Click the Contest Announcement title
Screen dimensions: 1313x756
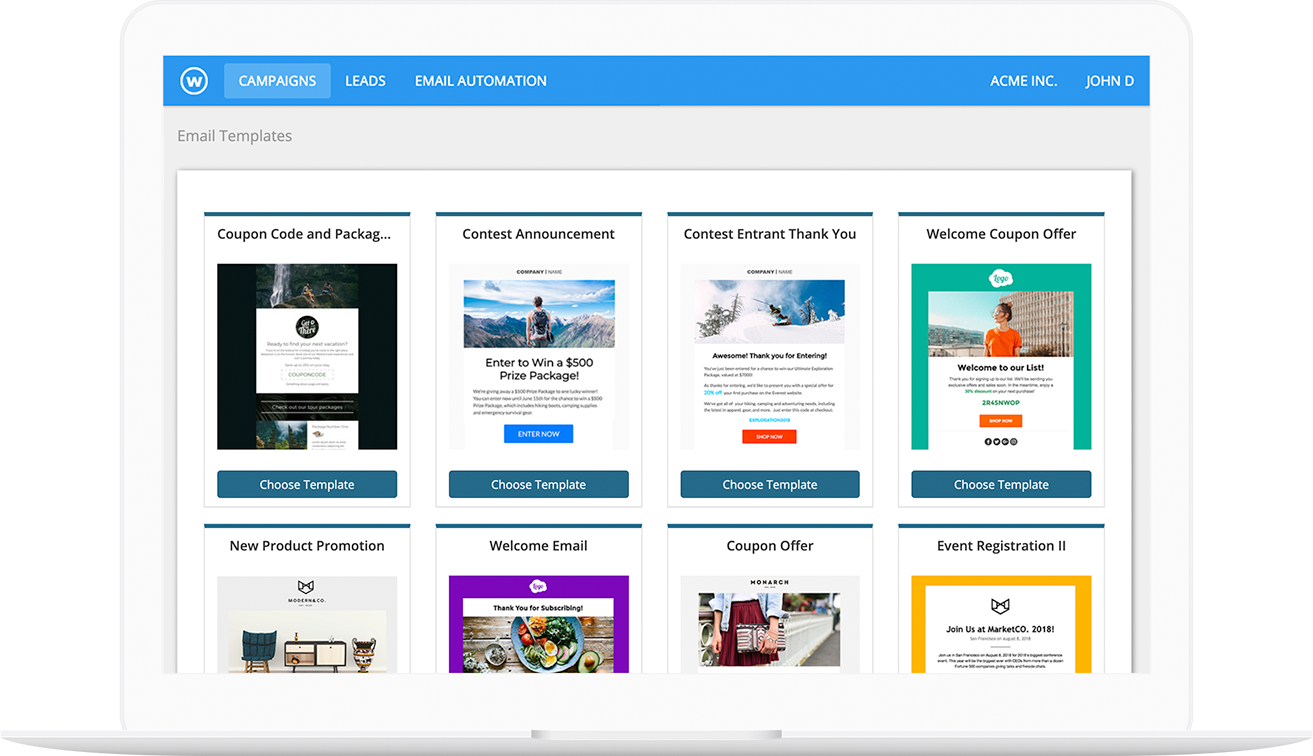click(x=538, y=234)
